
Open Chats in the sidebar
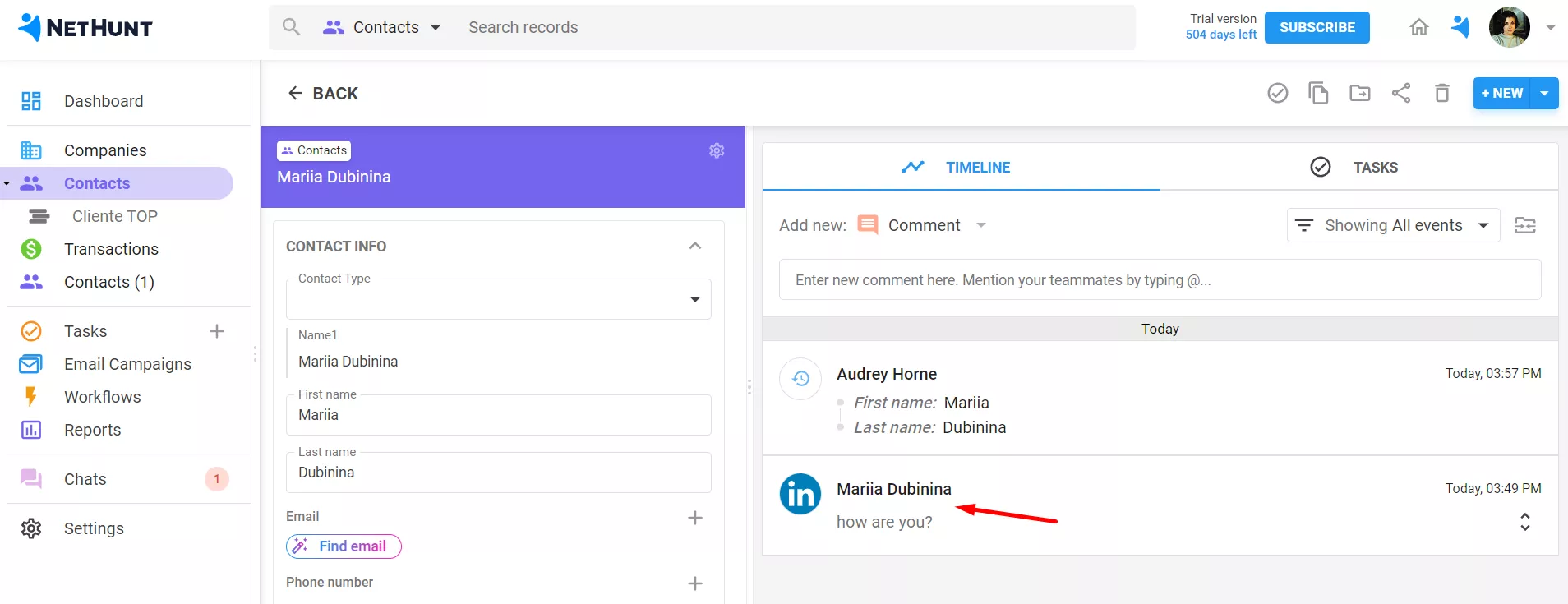tap(85, 479)
